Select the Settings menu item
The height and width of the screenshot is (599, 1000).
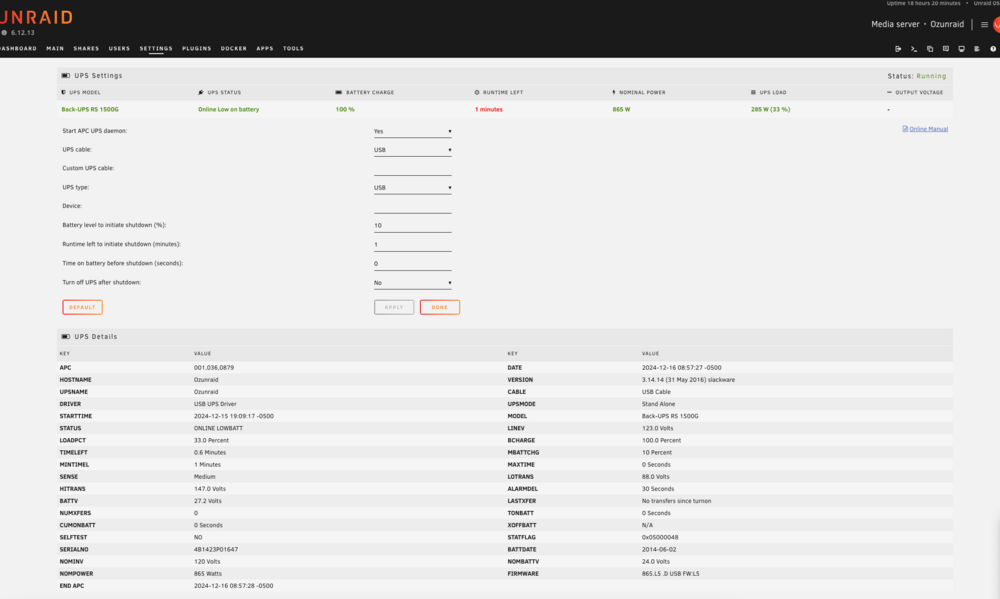(x=156, y=48)
